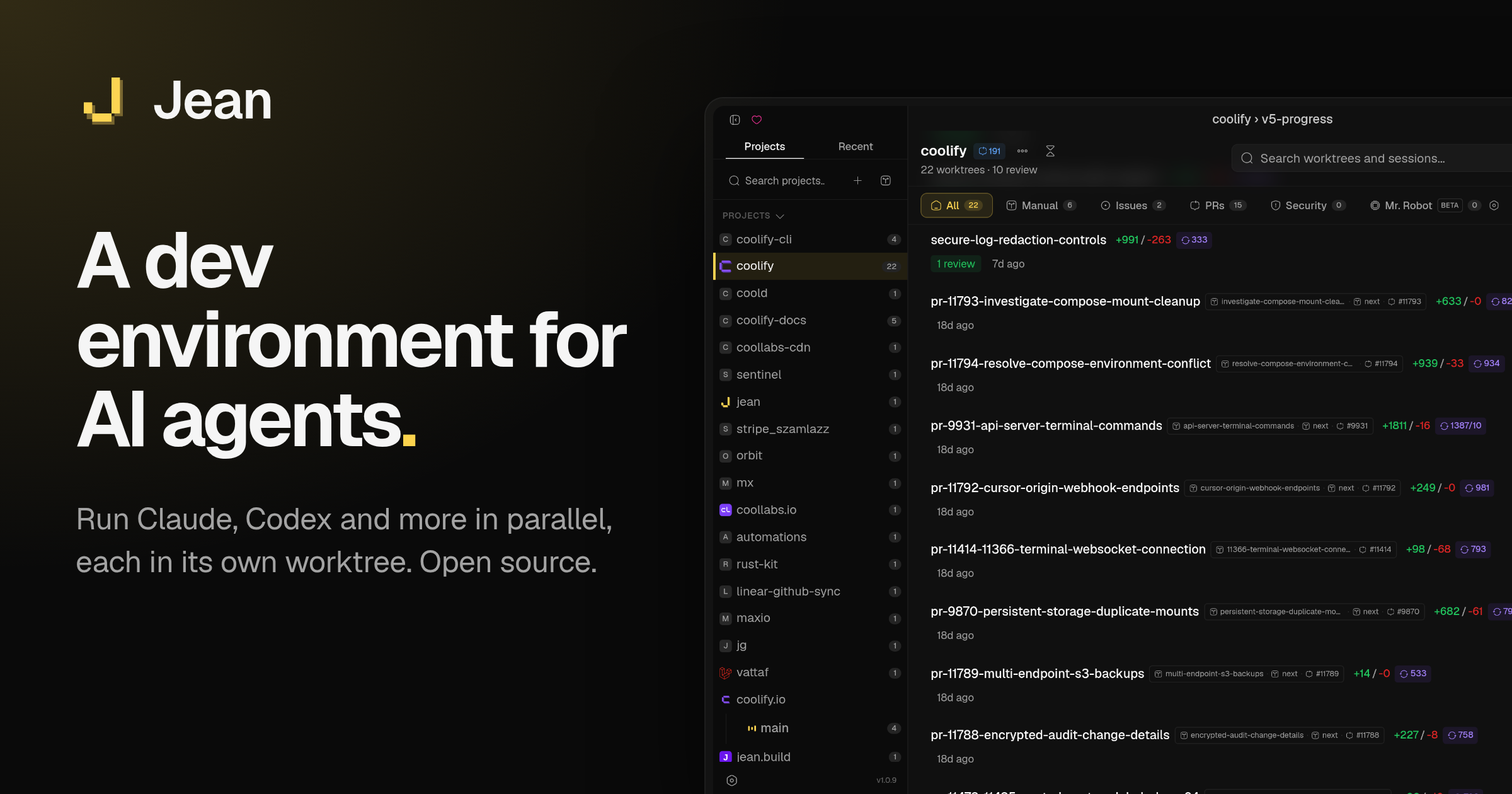1512x794 pixels.
Task: Click the 1387/10 badge on pr-9931 row
Action: [x=1460, y=426]
